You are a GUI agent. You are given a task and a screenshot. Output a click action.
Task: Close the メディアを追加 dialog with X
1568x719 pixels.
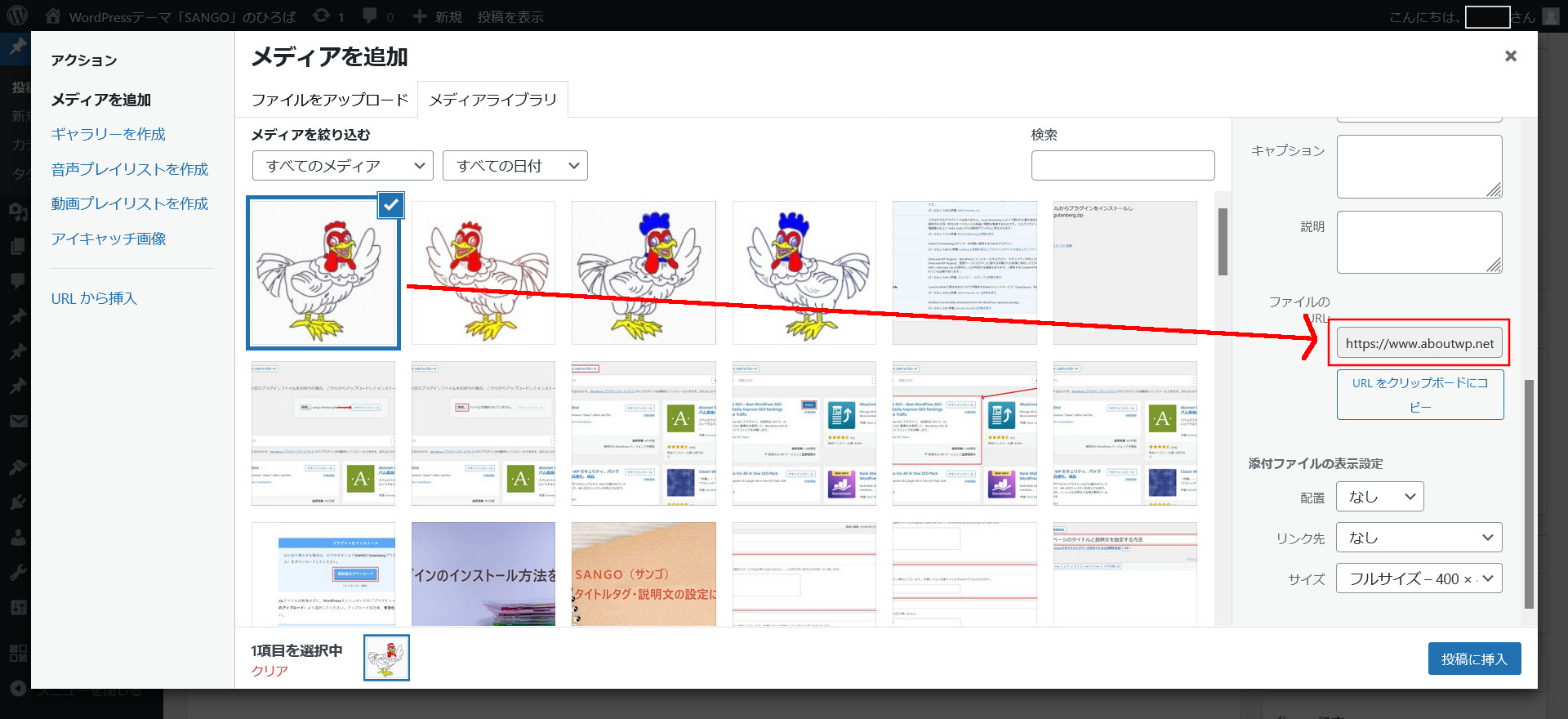pos(1510,56)
